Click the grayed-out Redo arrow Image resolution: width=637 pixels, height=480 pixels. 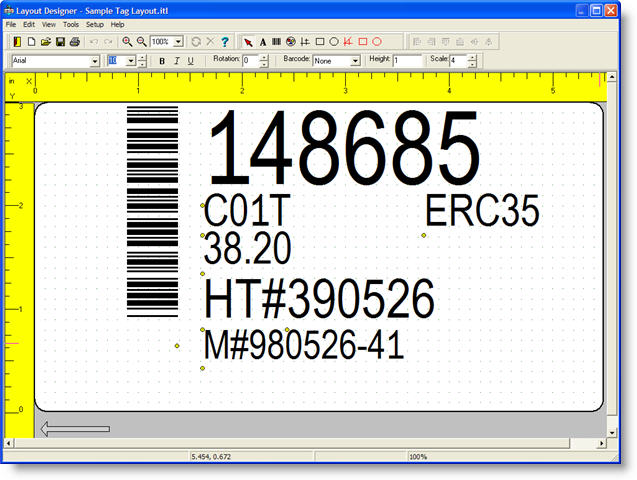pyautogui.click(x=108, y=41)
